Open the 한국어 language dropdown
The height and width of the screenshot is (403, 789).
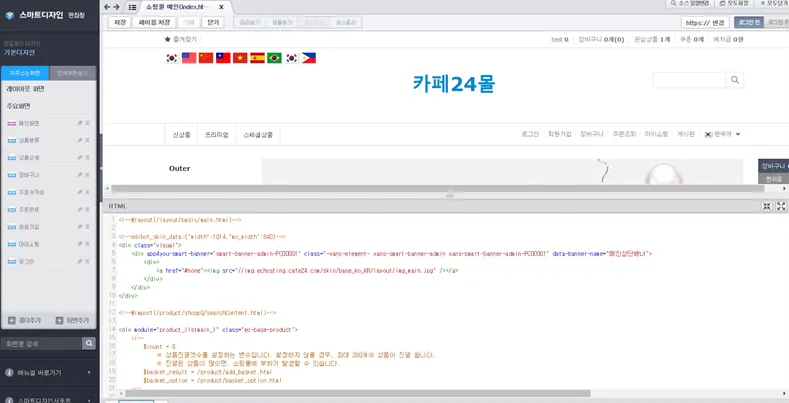723,134
